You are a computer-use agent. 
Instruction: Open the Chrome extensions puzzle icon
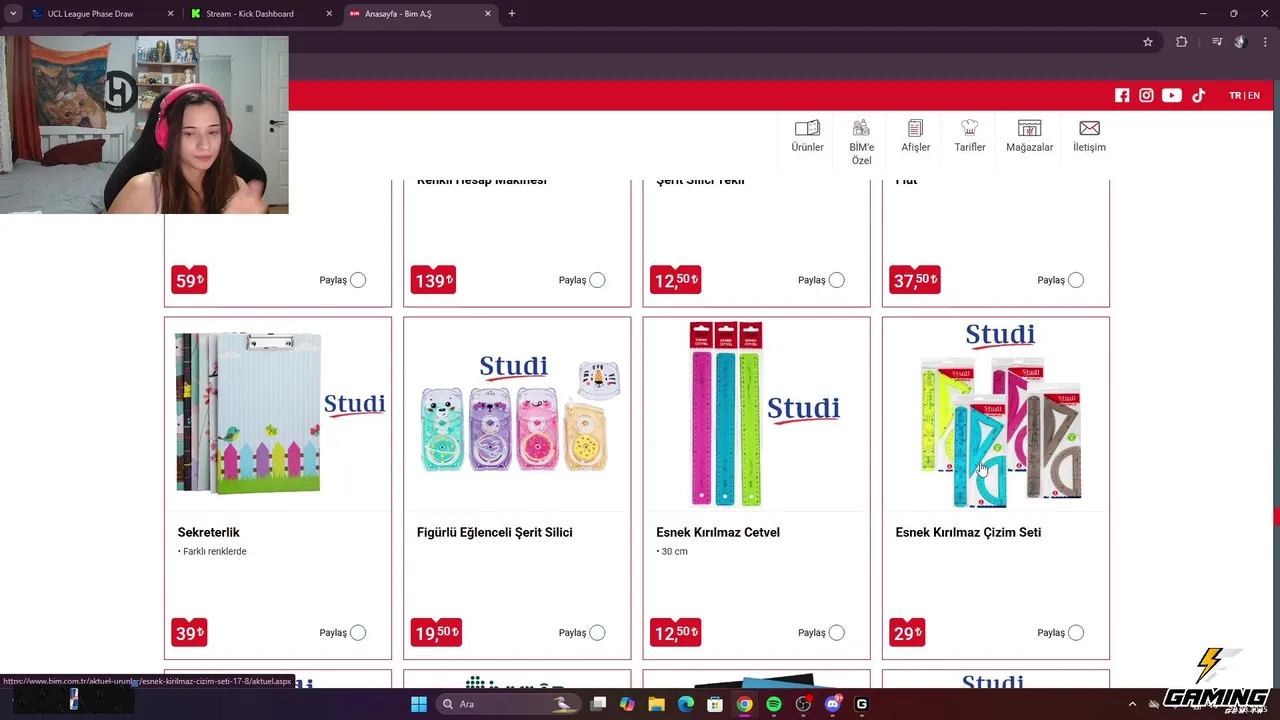pyautogui.click(x=1182, y=42)
